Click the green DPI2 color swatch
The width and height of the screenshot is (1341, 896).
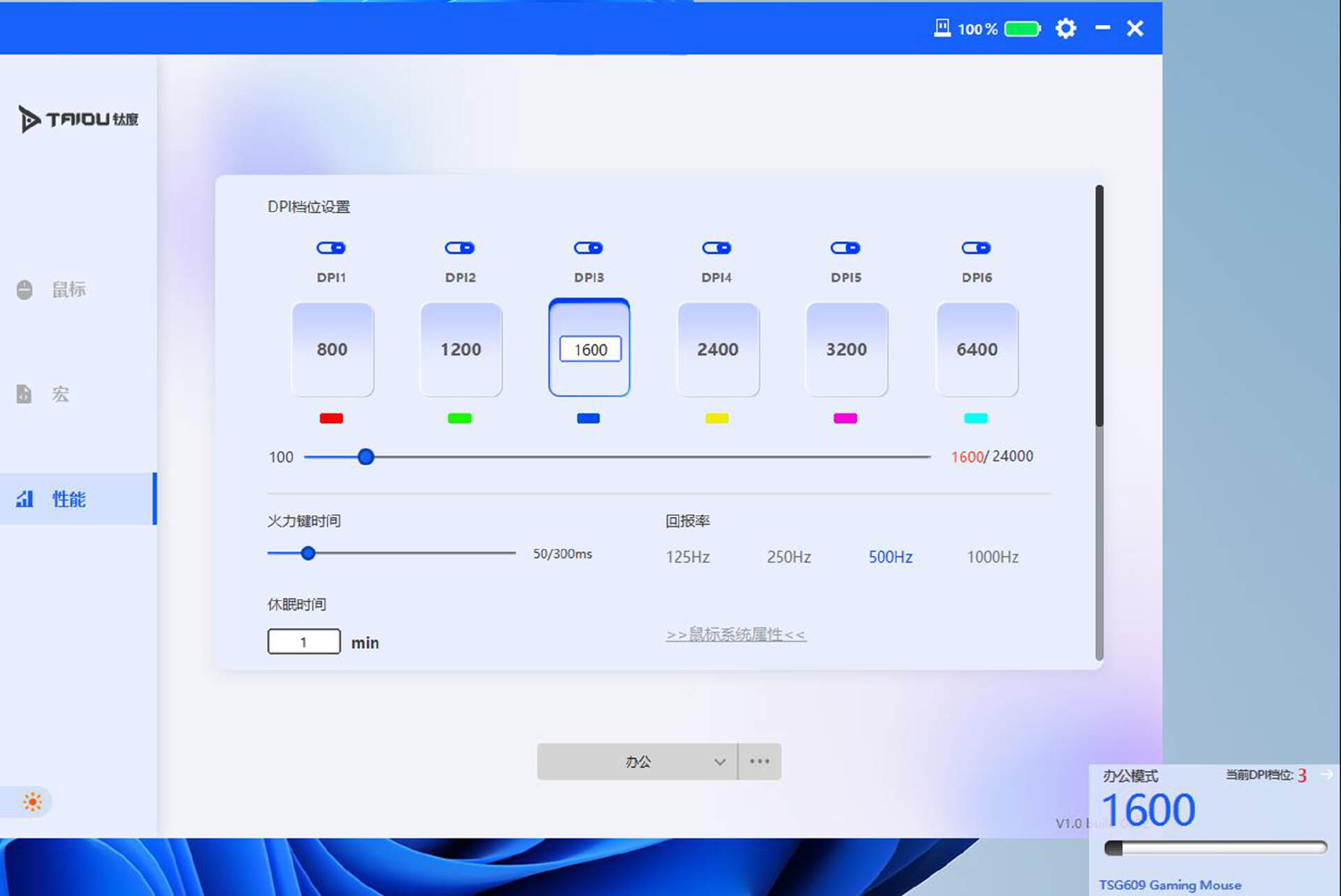(x=460, y=418)
